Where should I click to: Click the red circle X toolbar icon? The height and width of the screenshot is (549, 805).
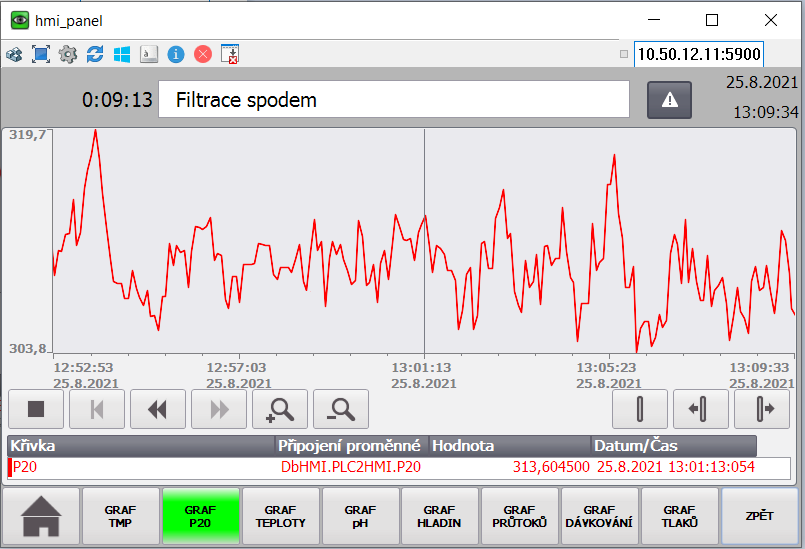coord(203,54)
